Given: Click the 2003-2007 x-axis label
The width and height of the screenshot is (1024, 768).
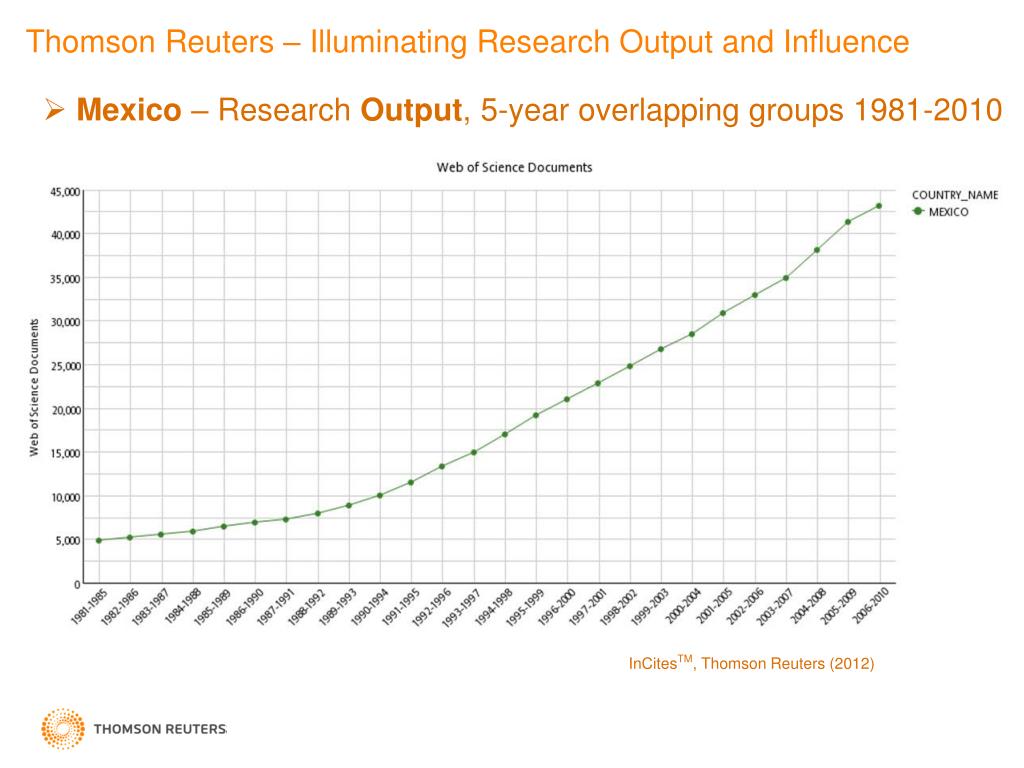Looking at the screenshot, I should pyautogui.click(x=775, y=607).
